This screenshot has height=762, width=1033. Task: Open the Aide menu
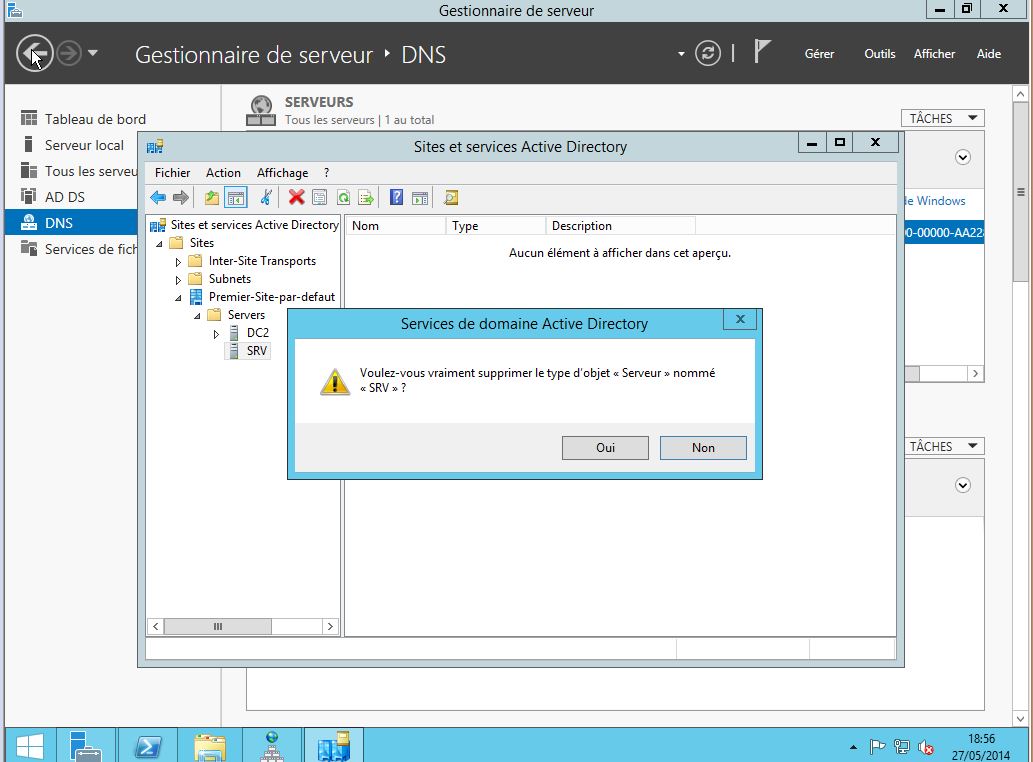[x=988, y=53]
